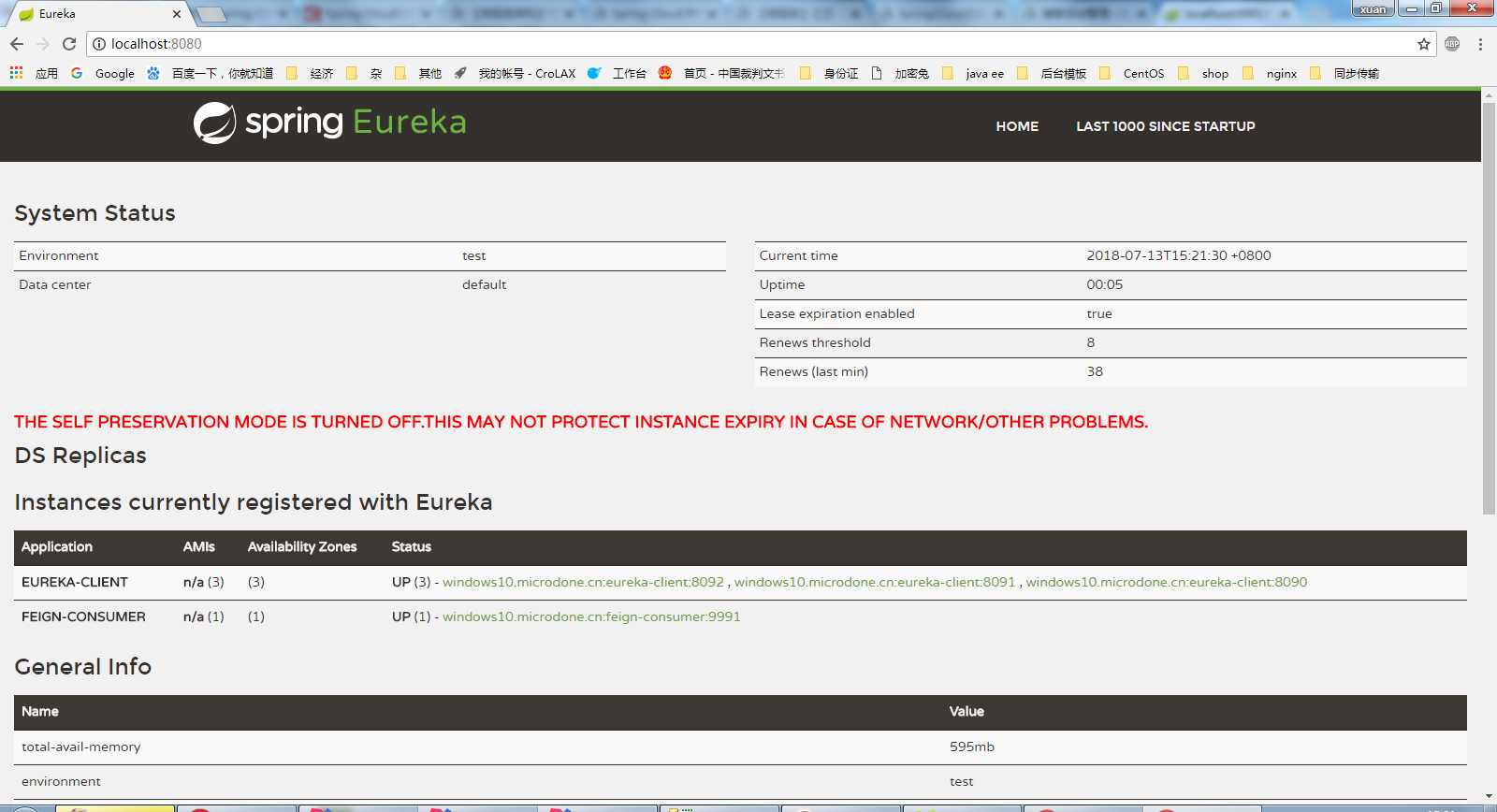The image size is (1497, 812).
Task: Open the 首页 - 中国裁判文书 bookmark
Action: (x=721, y=73)
